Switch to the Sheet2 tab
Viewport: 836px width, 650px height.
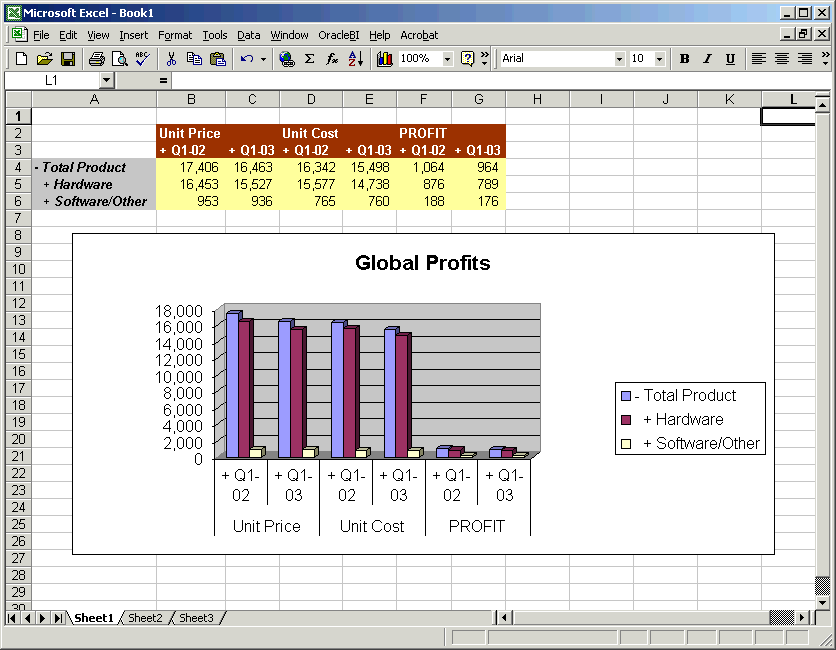pyautogui.click(x=145, y=618)
